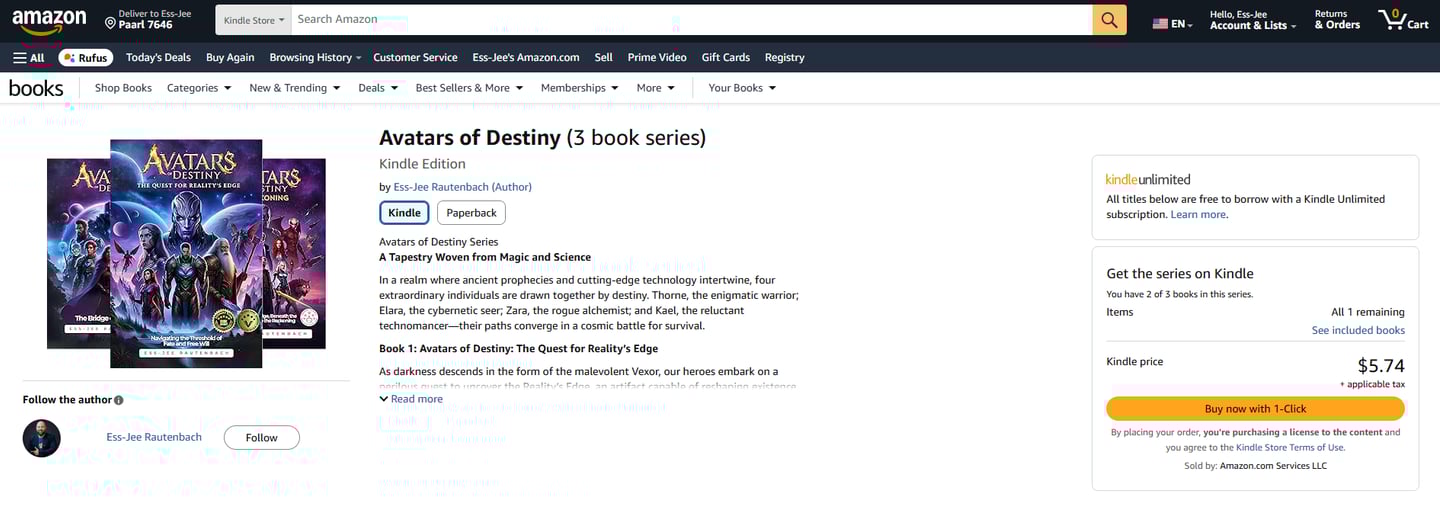Open Kindle Store Terms of Use
This screenshot has width=1440, height=510.
[x=1290, y=448]
